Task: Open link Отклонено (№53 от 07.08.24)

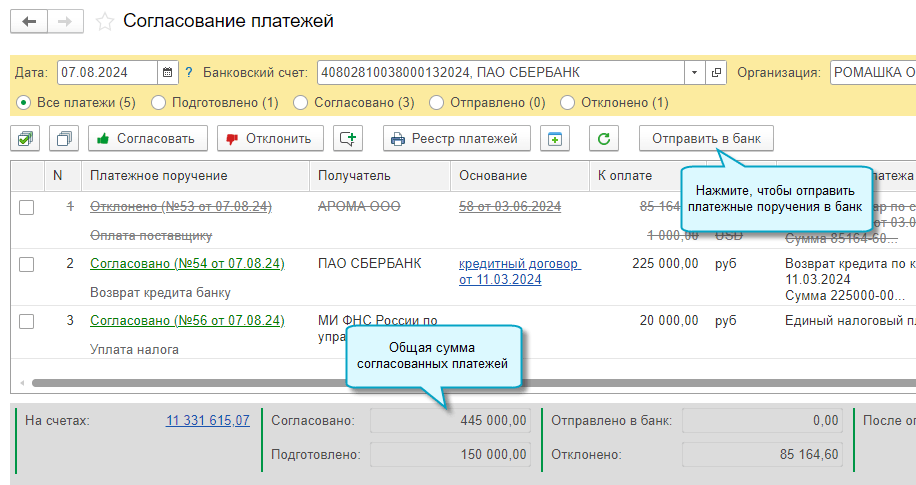Action: (181, 206)
